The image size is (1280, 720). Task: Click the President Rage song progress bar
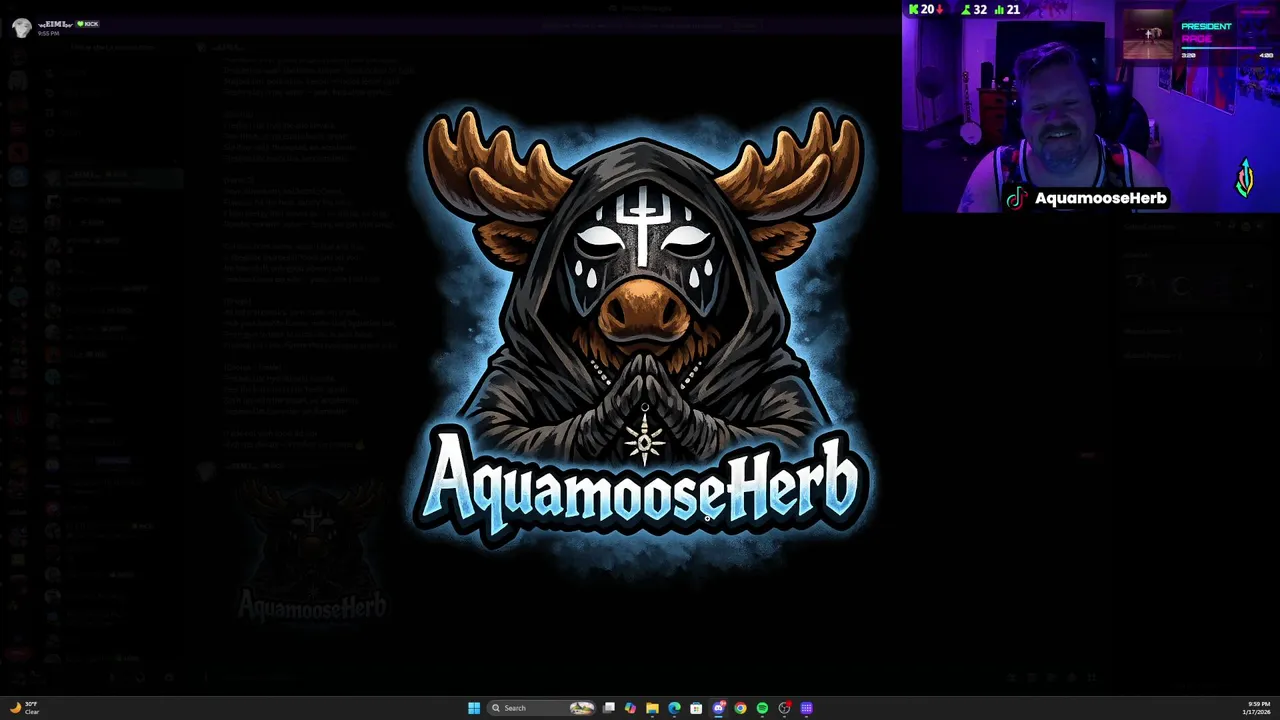click(x=1226, y=48)
